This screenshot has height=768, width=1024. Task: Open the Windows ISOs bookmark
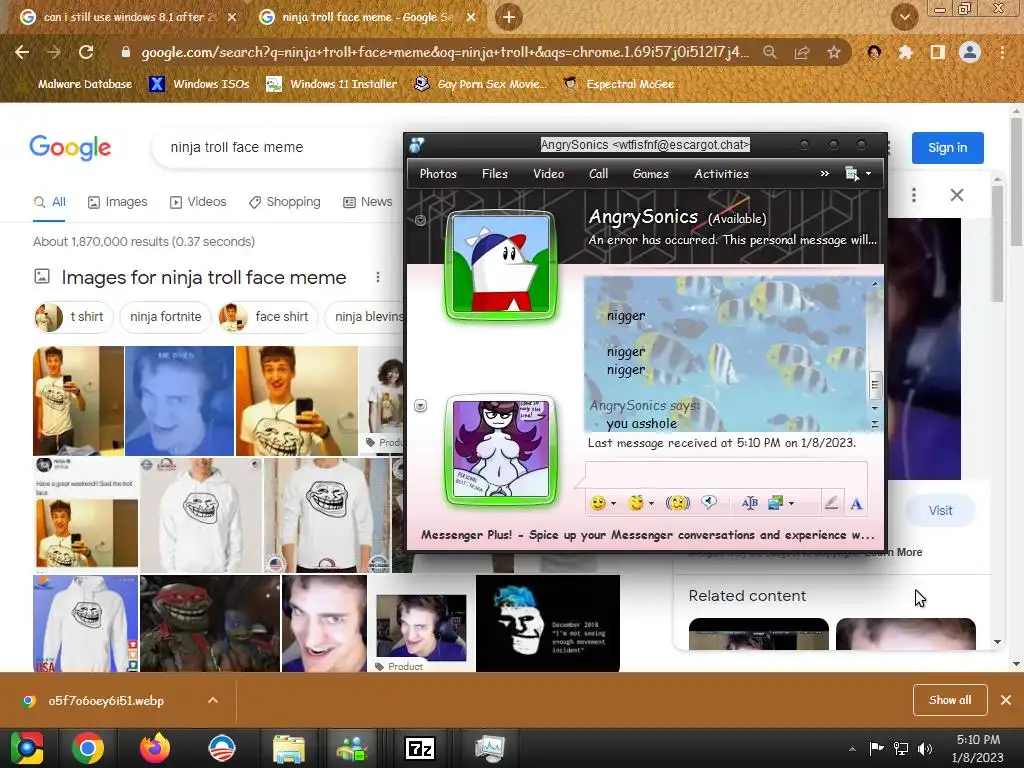coord(200,84)
